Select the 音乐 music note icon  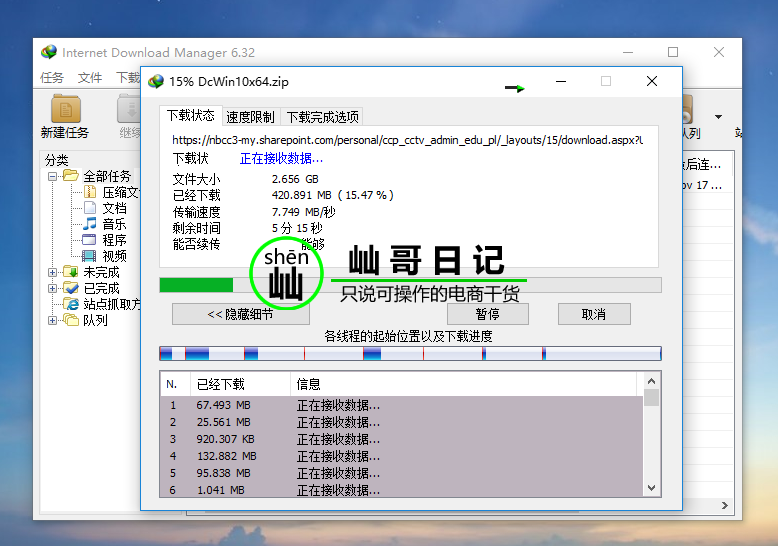tap(90, 224)
